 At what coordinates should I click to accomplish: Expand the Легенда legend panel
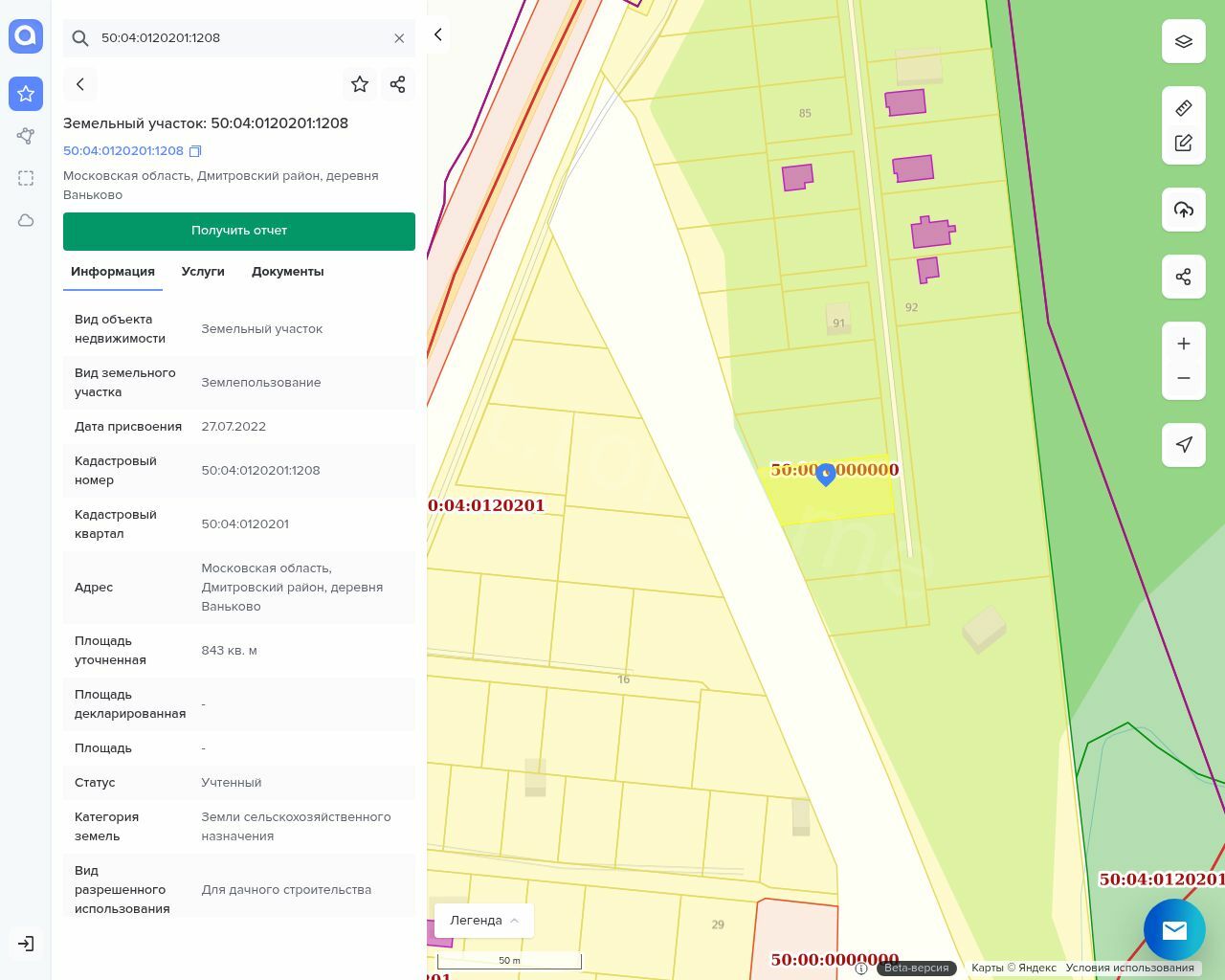484,920
